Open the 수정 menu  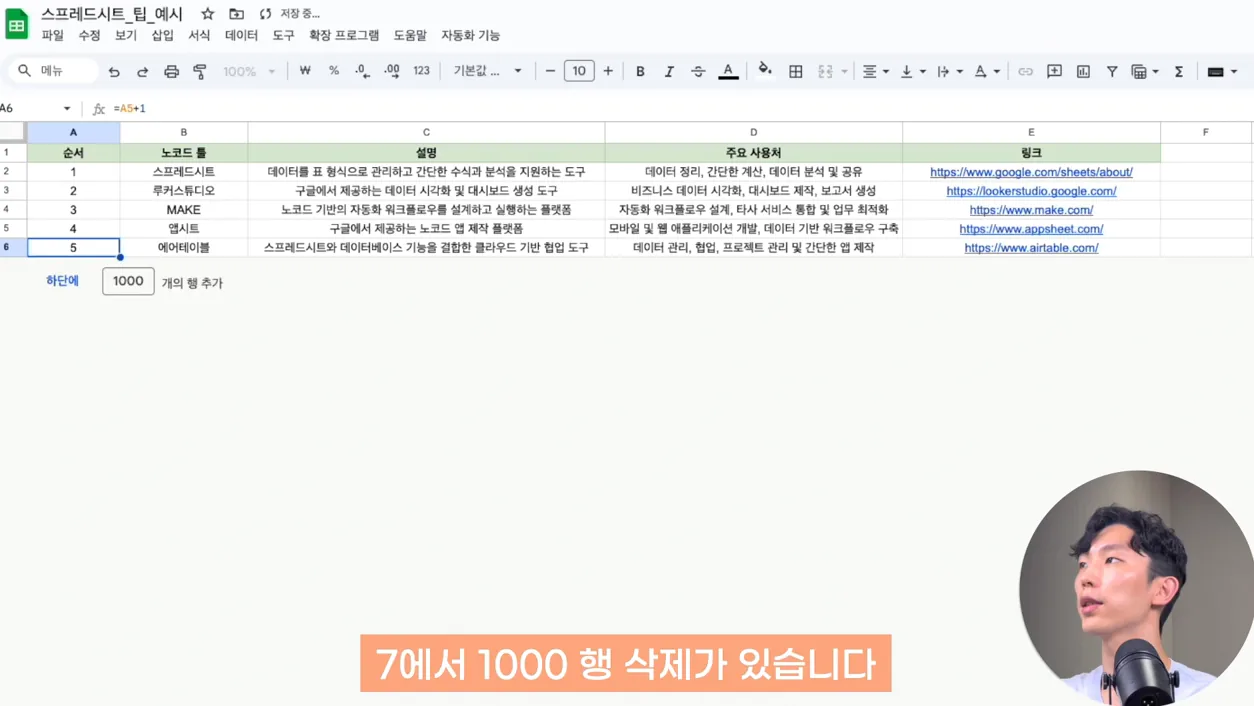click(89, 35)
